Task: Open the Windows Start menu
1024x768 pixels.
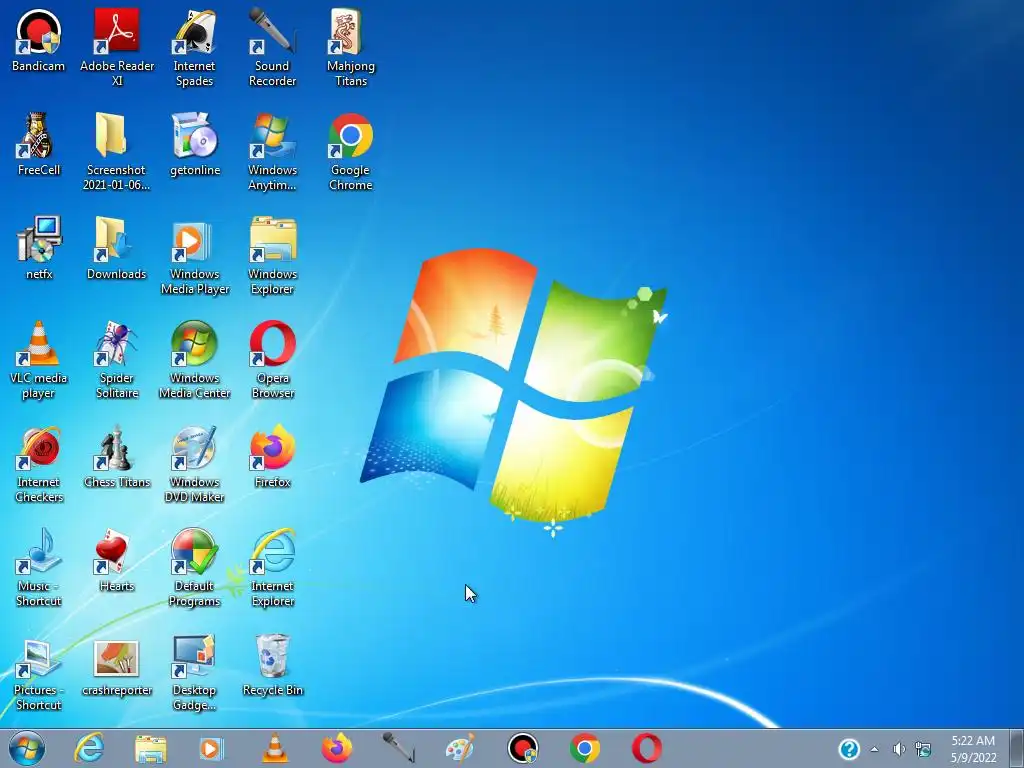Action: (x=27, y=748)
